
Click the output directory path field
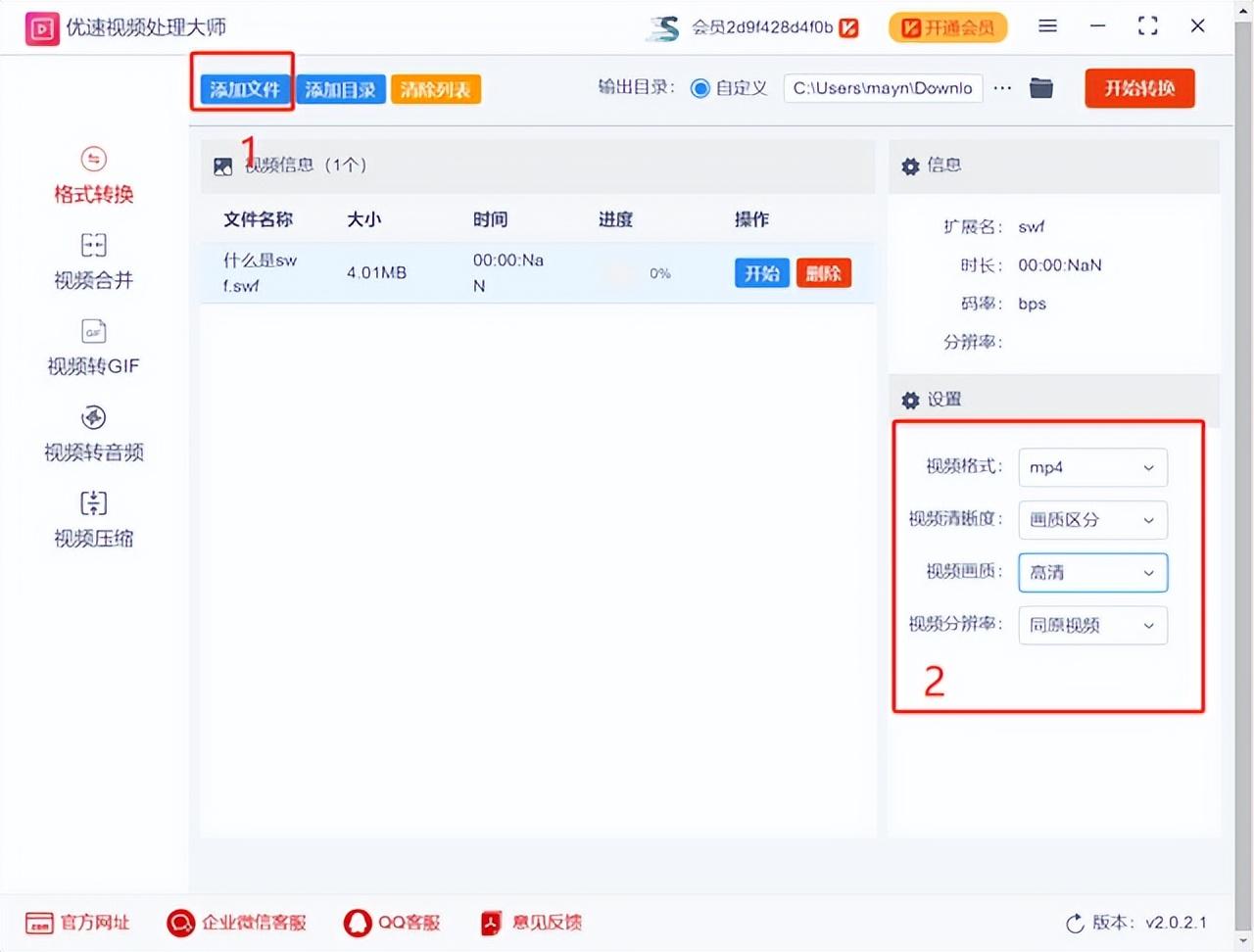click(x=882, y=88)
